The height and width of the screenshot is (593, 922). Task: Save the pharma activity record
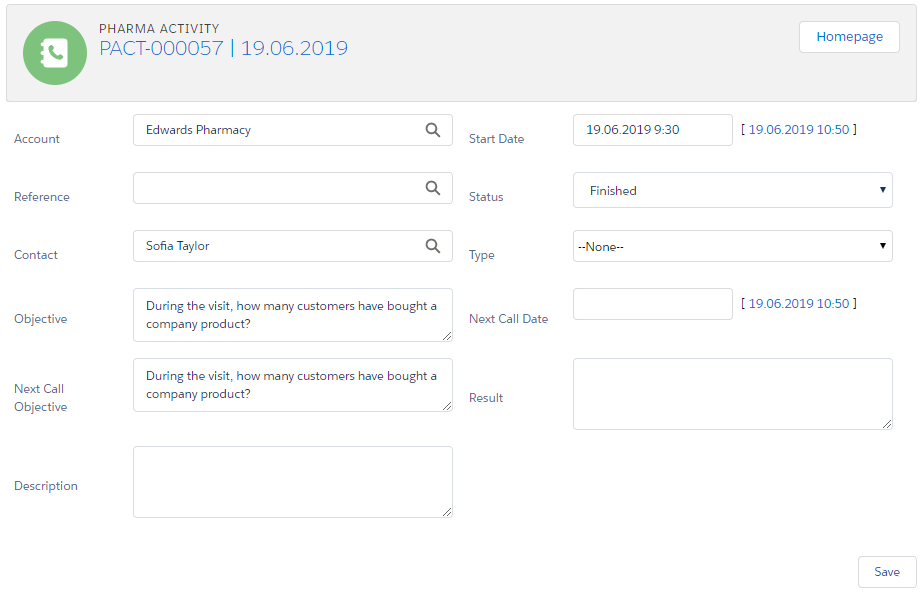886,572
